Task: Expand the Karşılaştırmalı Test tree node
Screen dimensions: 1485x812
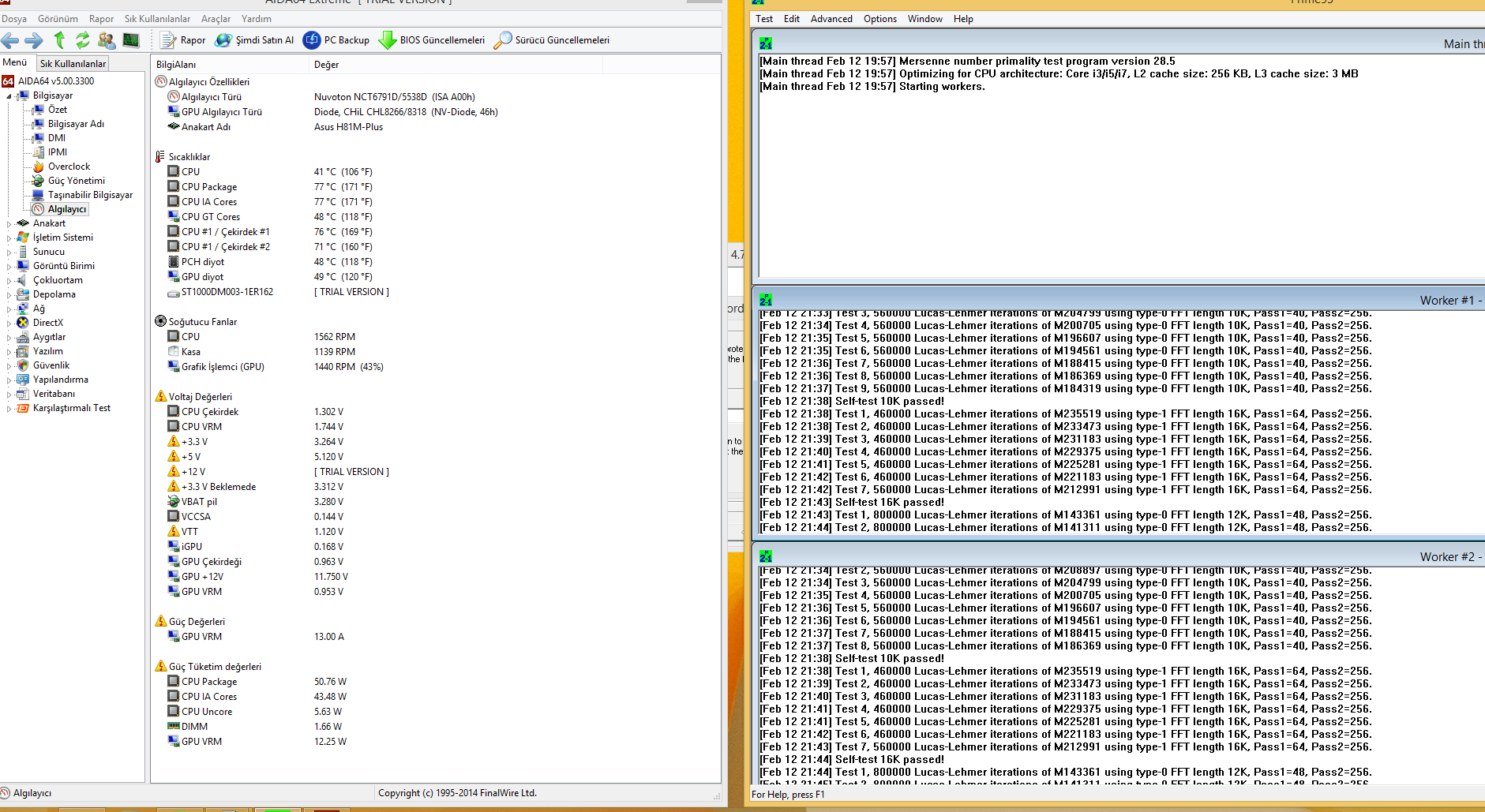Action: (9, 409)
